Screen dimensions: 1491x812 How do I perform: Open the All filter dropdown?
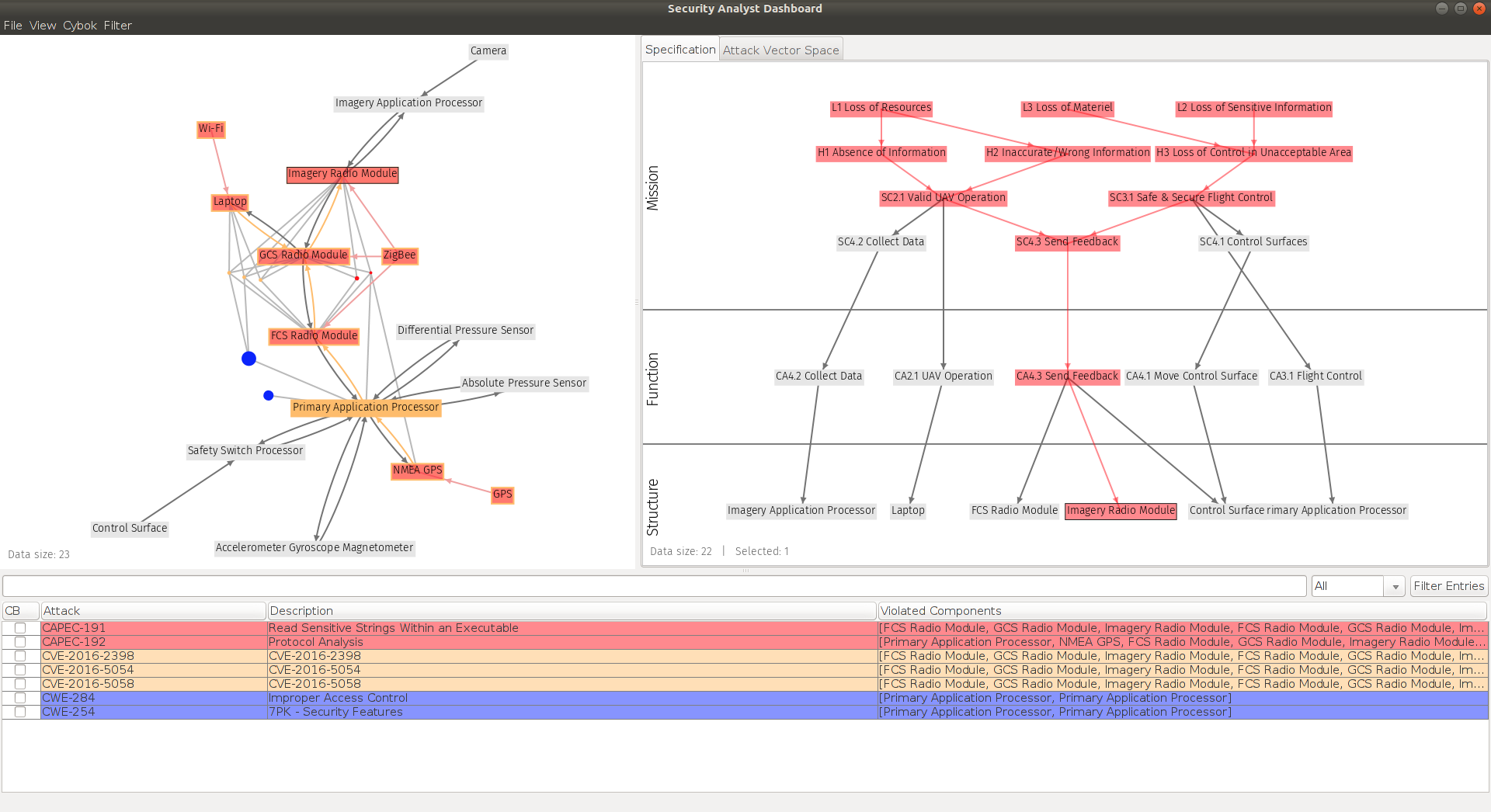pyautogui.click(x=1358, y=586)
